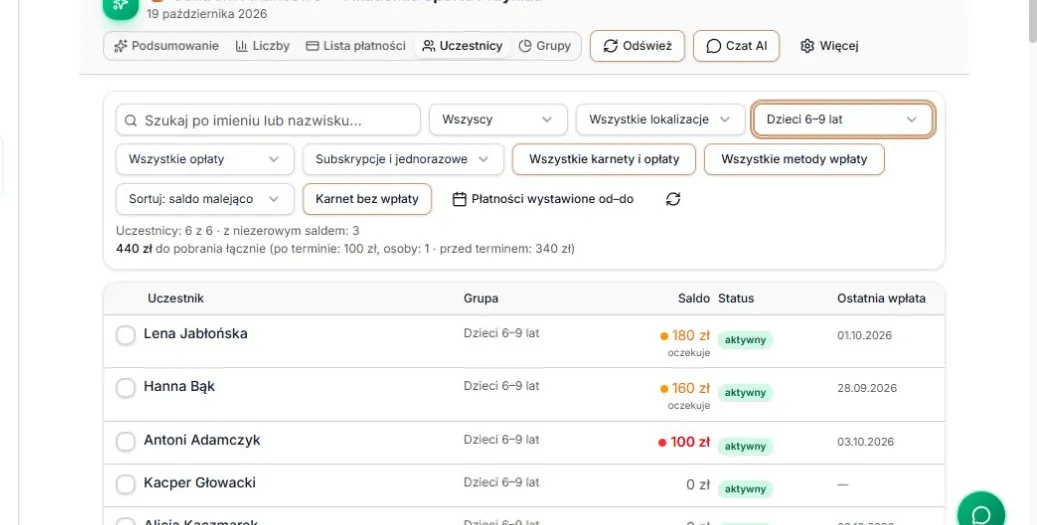Expand the Wszystkie opłaty dropdown
Viewport: 1037px width, 525px height.
tap(205, 159)
